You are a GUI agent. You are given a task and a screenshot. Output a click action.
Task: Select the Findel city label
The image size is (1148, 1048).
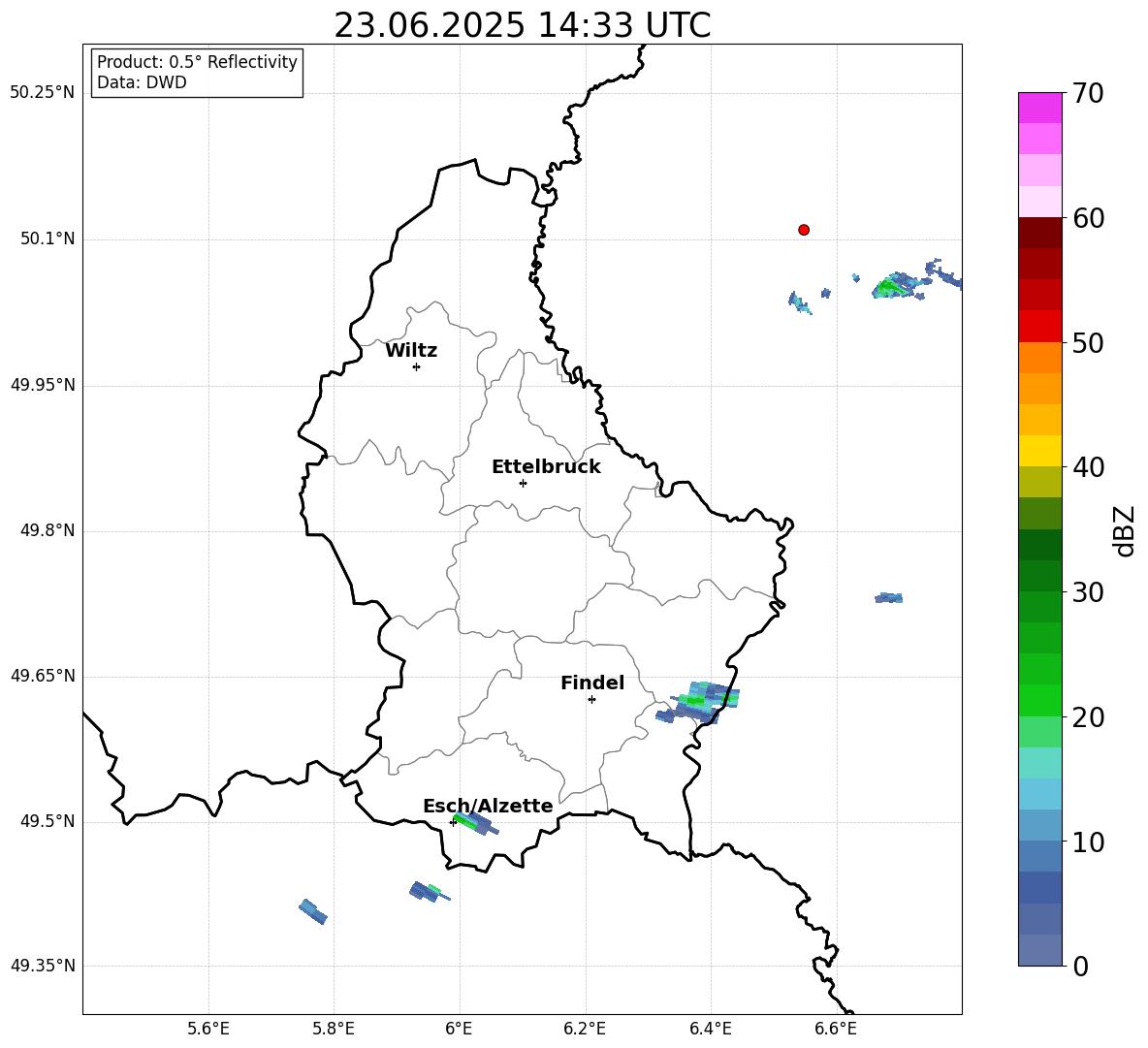click(x=592, y=683)
